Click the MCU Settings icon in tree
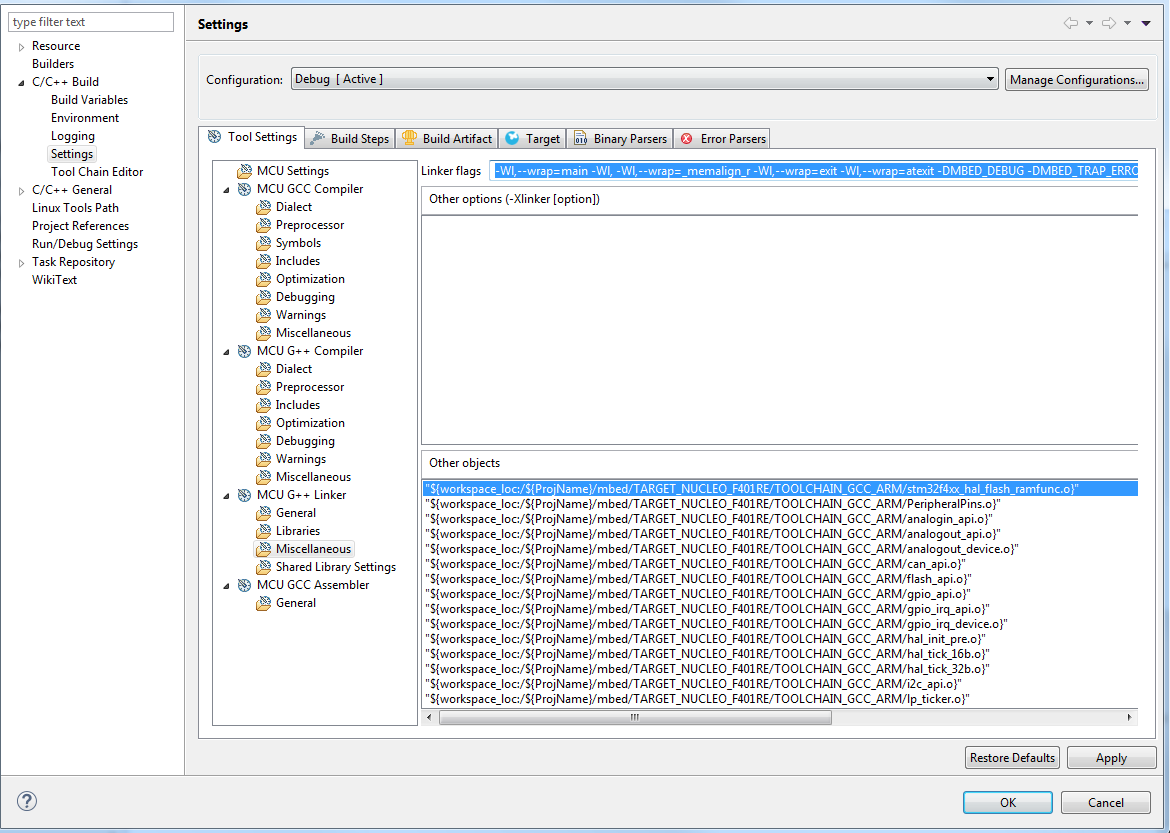 click(244, 171)
